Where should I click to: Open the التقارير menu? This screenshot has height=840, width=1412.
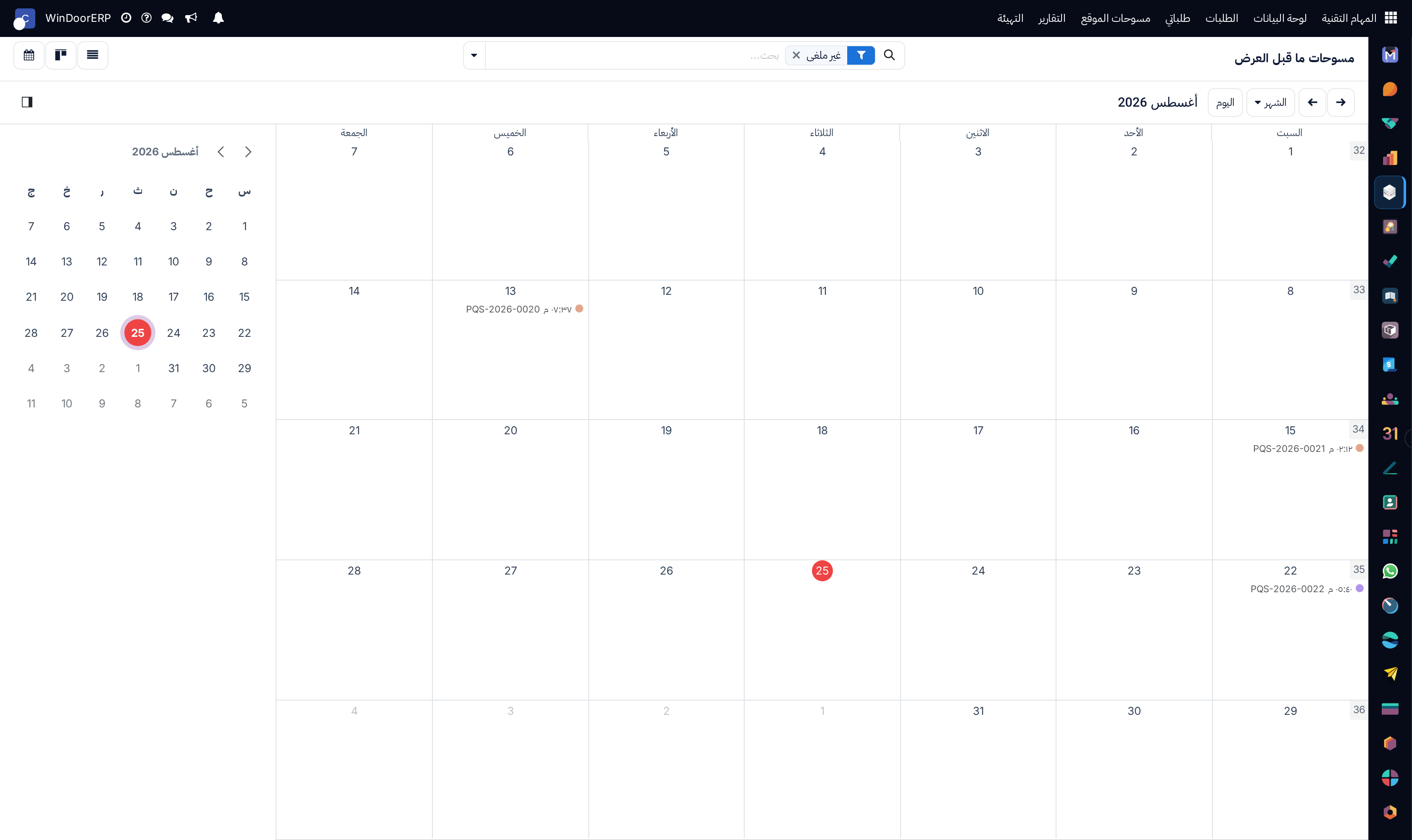click(1052, 18)
